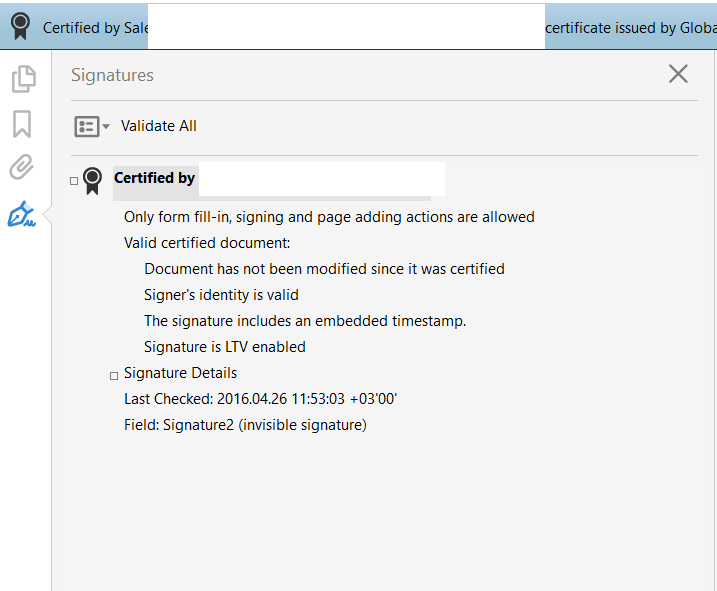Click the Signature Details label
Image resolution: width=717 pixels, height=591 pixels.
pos(181,373)
